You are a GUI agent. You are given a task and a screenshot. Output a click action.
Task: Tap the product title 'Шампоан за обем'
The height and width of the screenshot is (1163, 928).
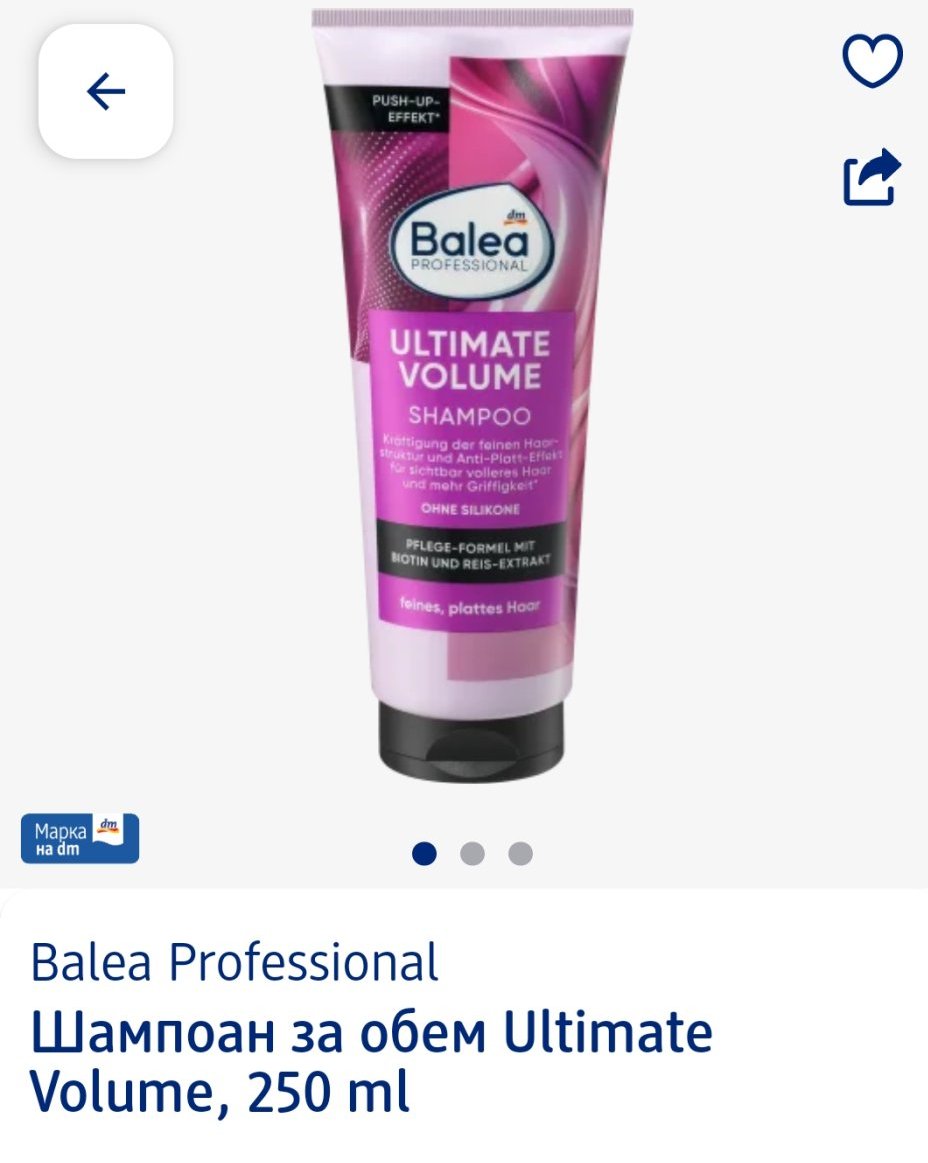point(258,1033)
